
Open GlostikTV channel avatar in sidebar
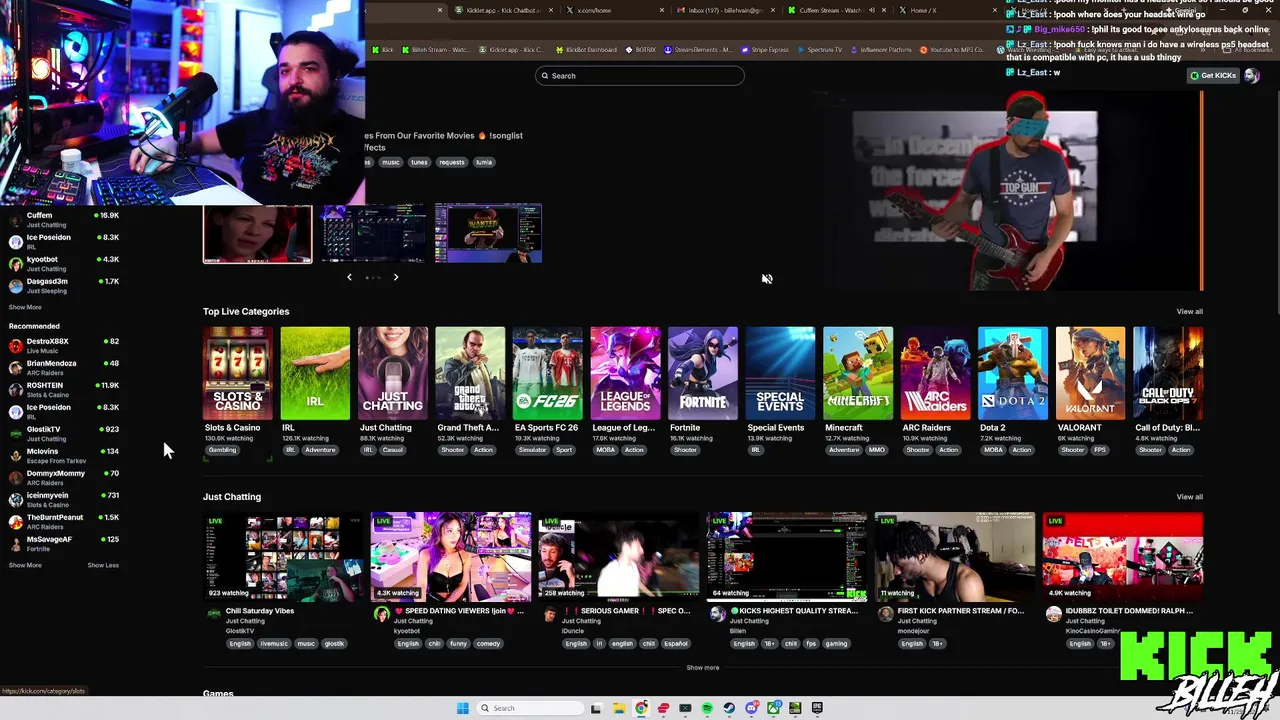[x=16, y=434]
